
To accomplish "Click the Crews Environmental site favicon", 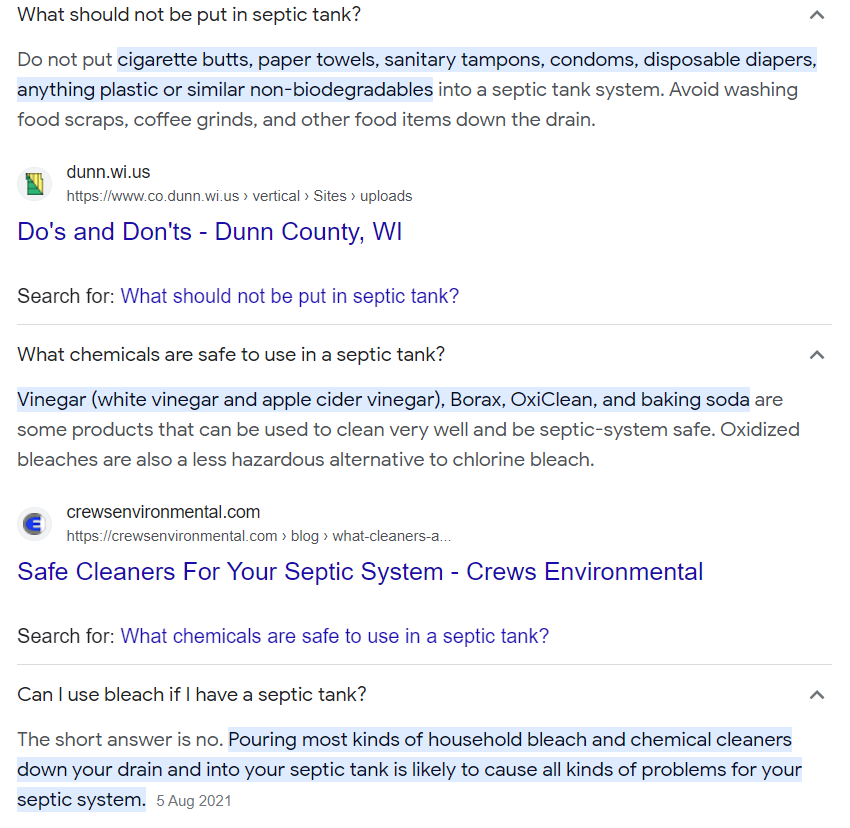I will [35, 523].
